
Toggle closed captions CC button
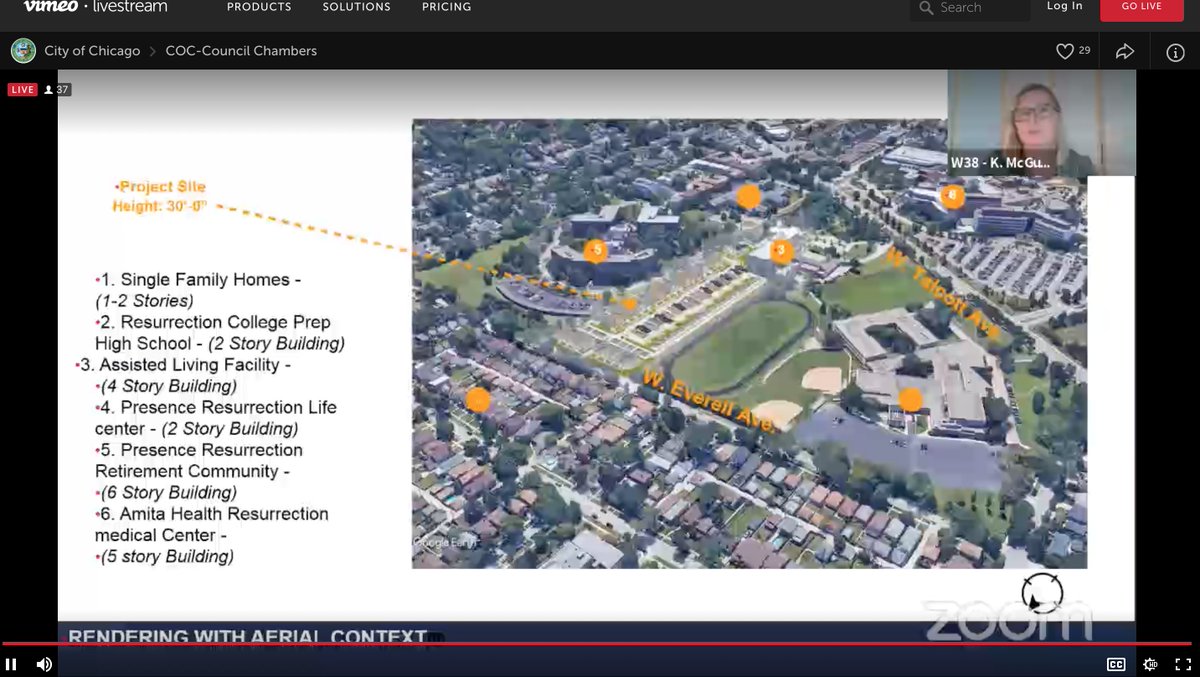[x=1116, y=664]
